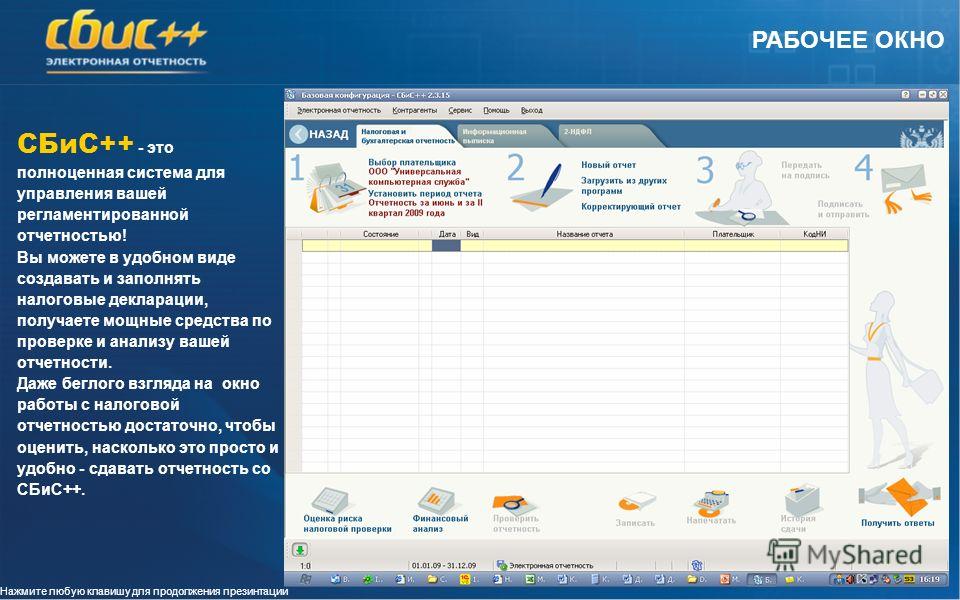Click the envelope icon for step 4
This screenshot has width=960, height=600.
pos(905,187)
